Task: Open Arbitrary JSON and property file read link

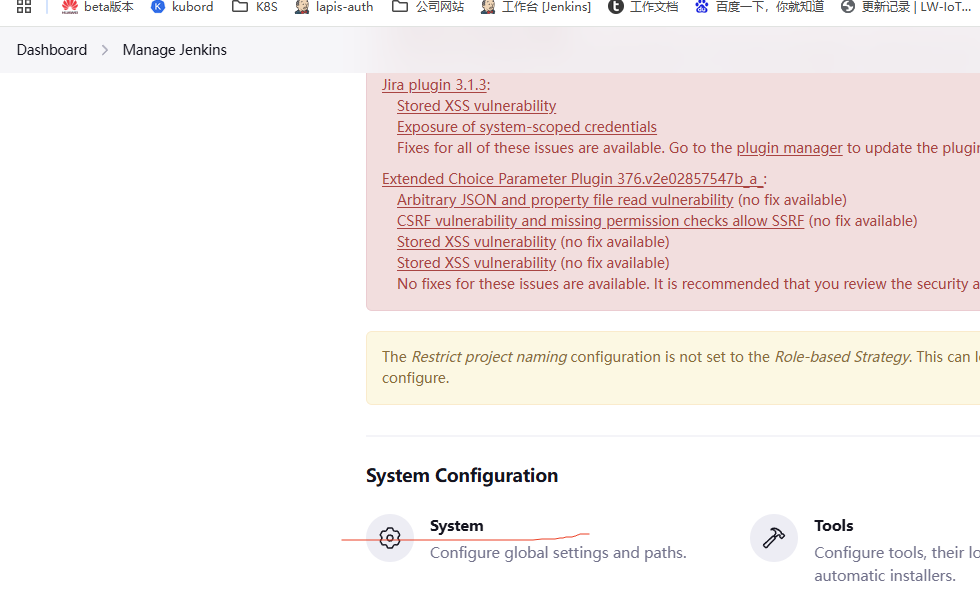Action: (x=565, y=200)
